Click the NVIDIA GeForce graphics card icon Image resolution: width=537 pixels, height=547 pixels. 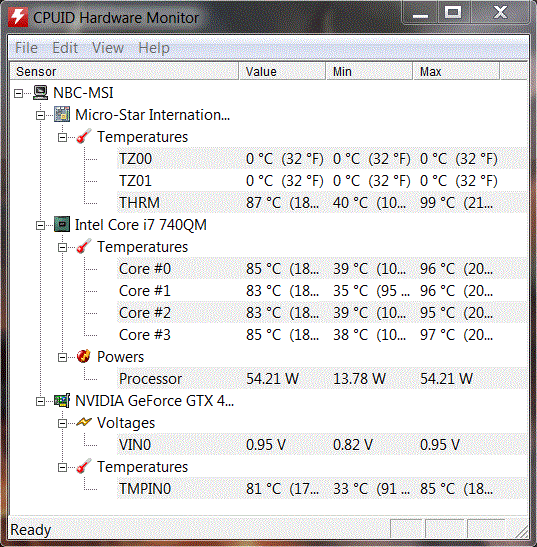pyautogui.click(x=62, y=401)
